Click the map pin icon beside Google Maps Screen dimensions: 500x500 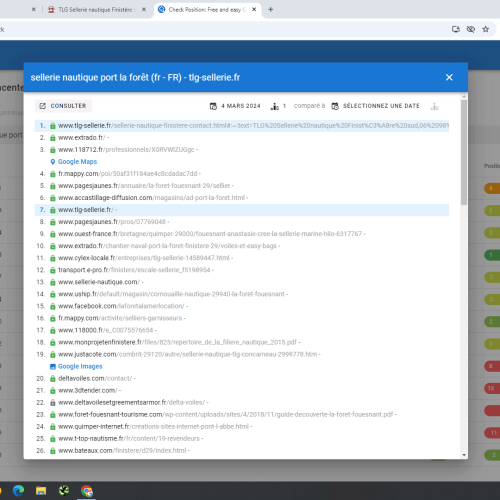52,162
